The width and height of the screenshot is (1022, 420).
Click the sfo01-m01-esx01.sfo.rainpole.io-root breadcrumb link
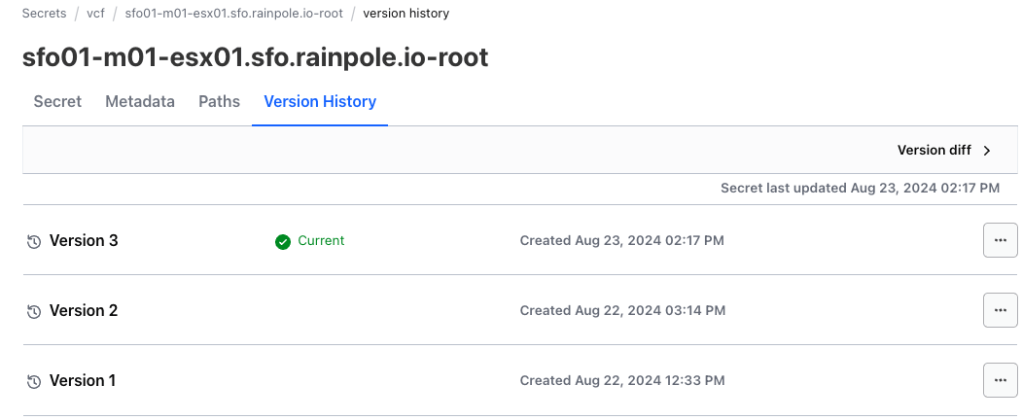234,13
